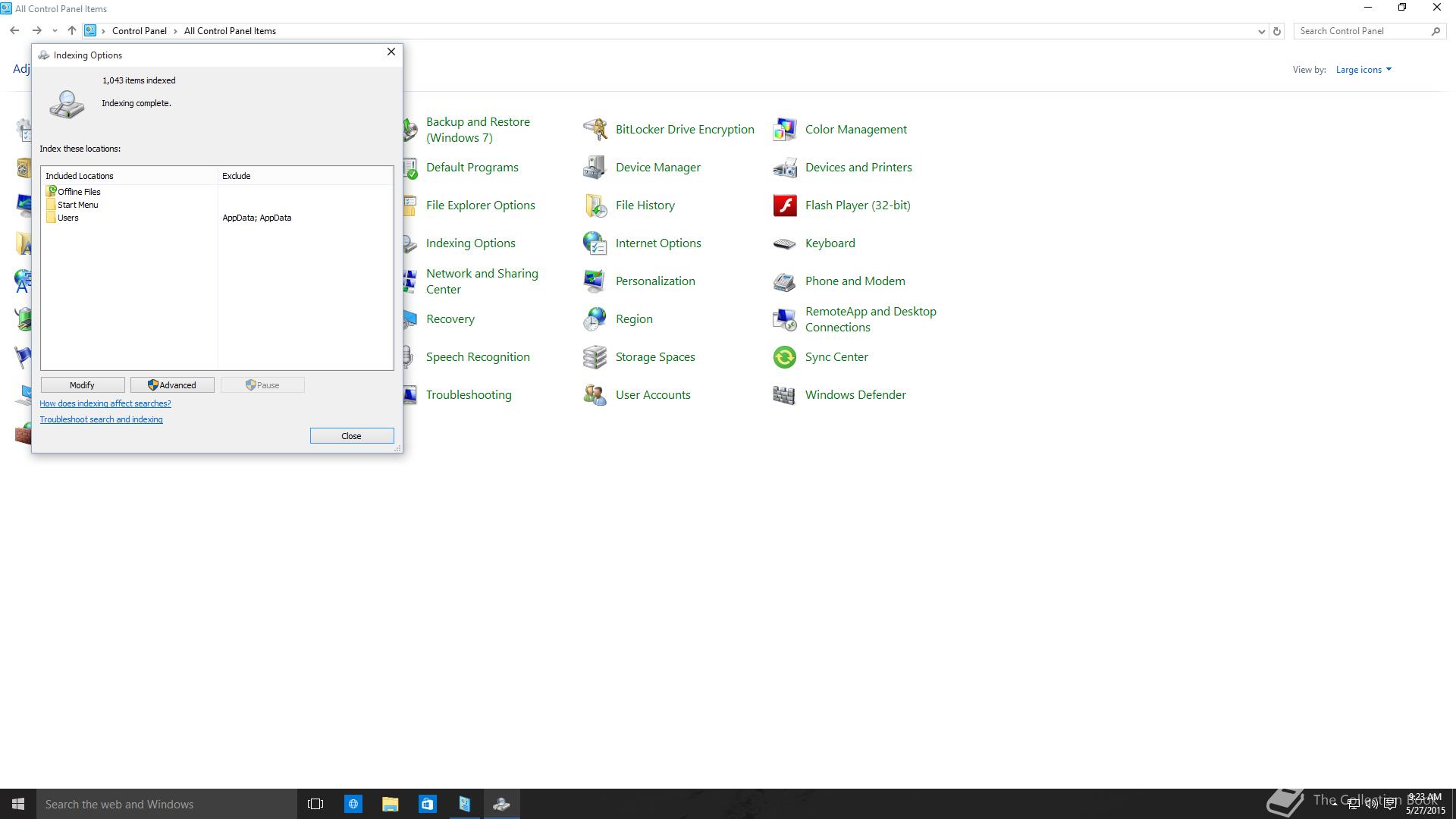Open the recent locations dropdown arrow
Screen dimensions: 1456x819
(x=55, y=31)
